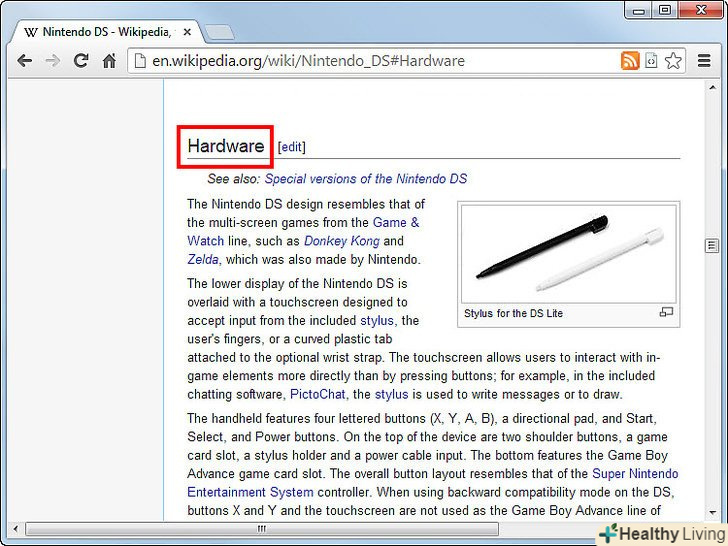Open the PictoChat link
This screenshot has width=728, height=546.
[x=318, y=394]
